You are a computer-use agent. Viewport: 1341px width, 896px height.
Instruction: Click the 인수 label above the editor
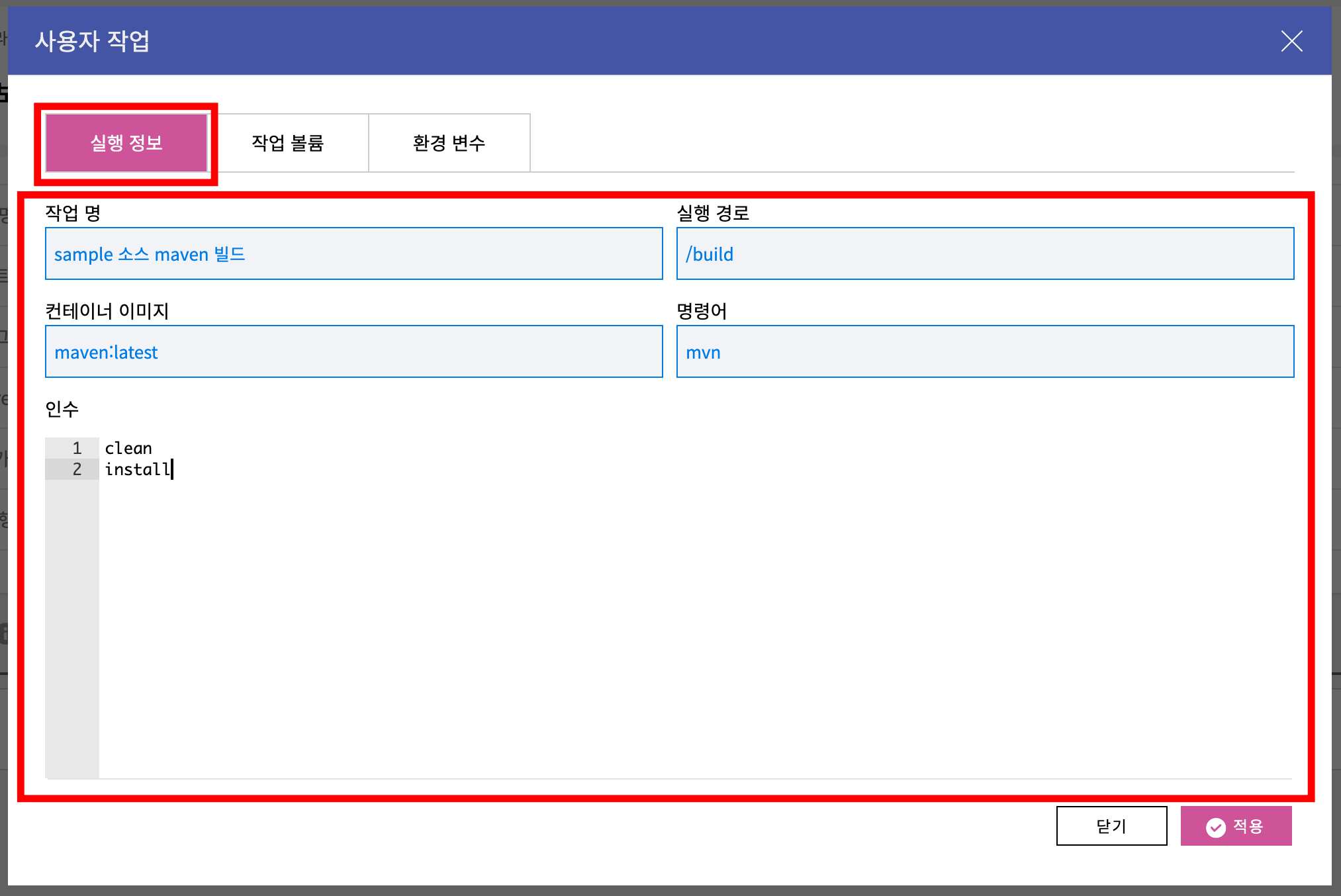pos(62,409)
